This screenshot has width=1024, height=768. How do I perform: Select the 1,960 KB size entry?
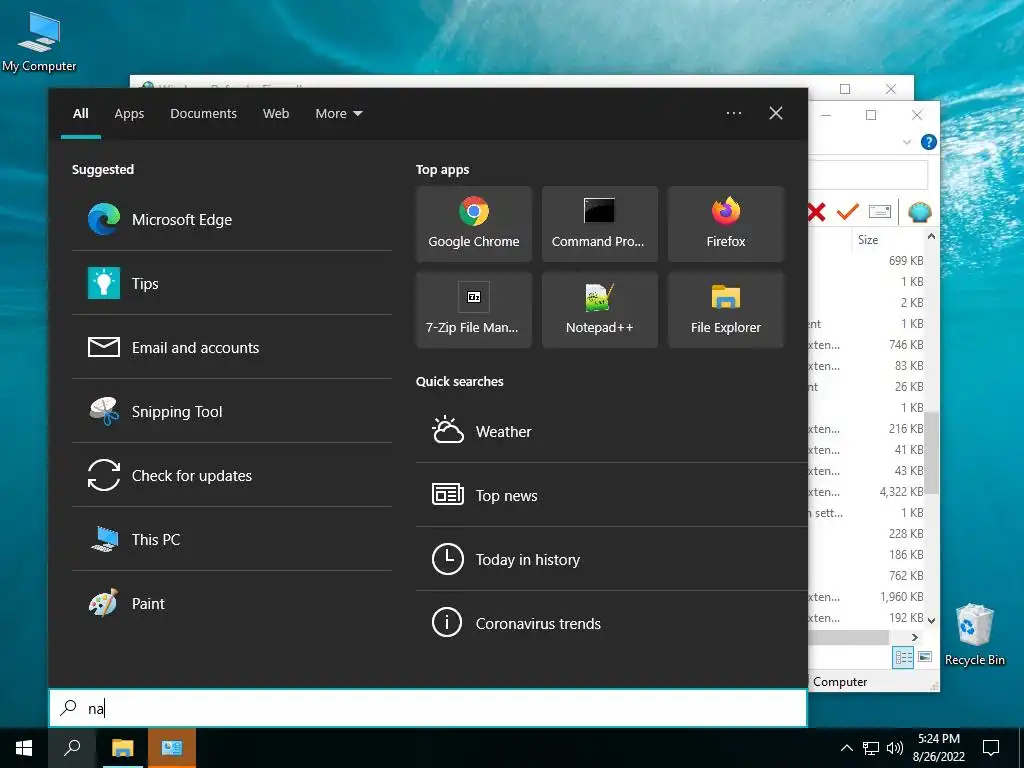(x=901, y=597)
